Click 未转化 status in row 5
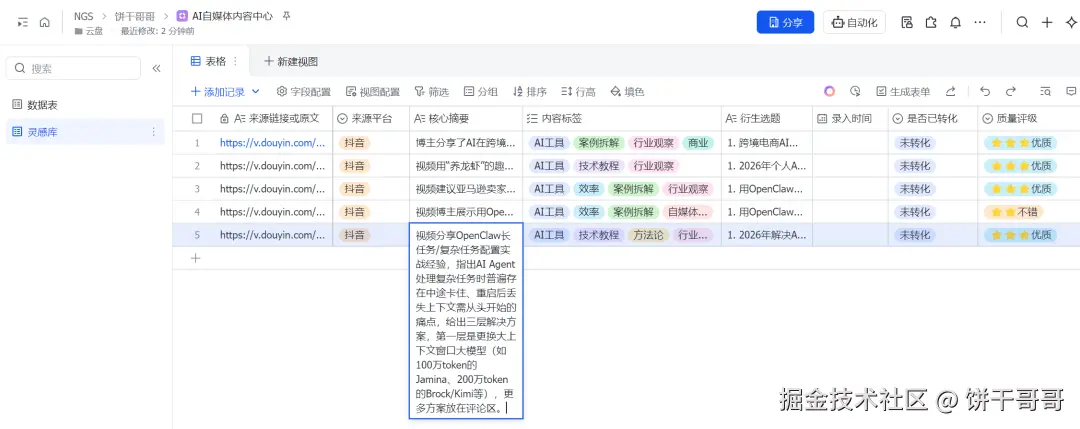The width and height of the screenshot is (1080, 429). pyautogui.click(x=915, y=235)
